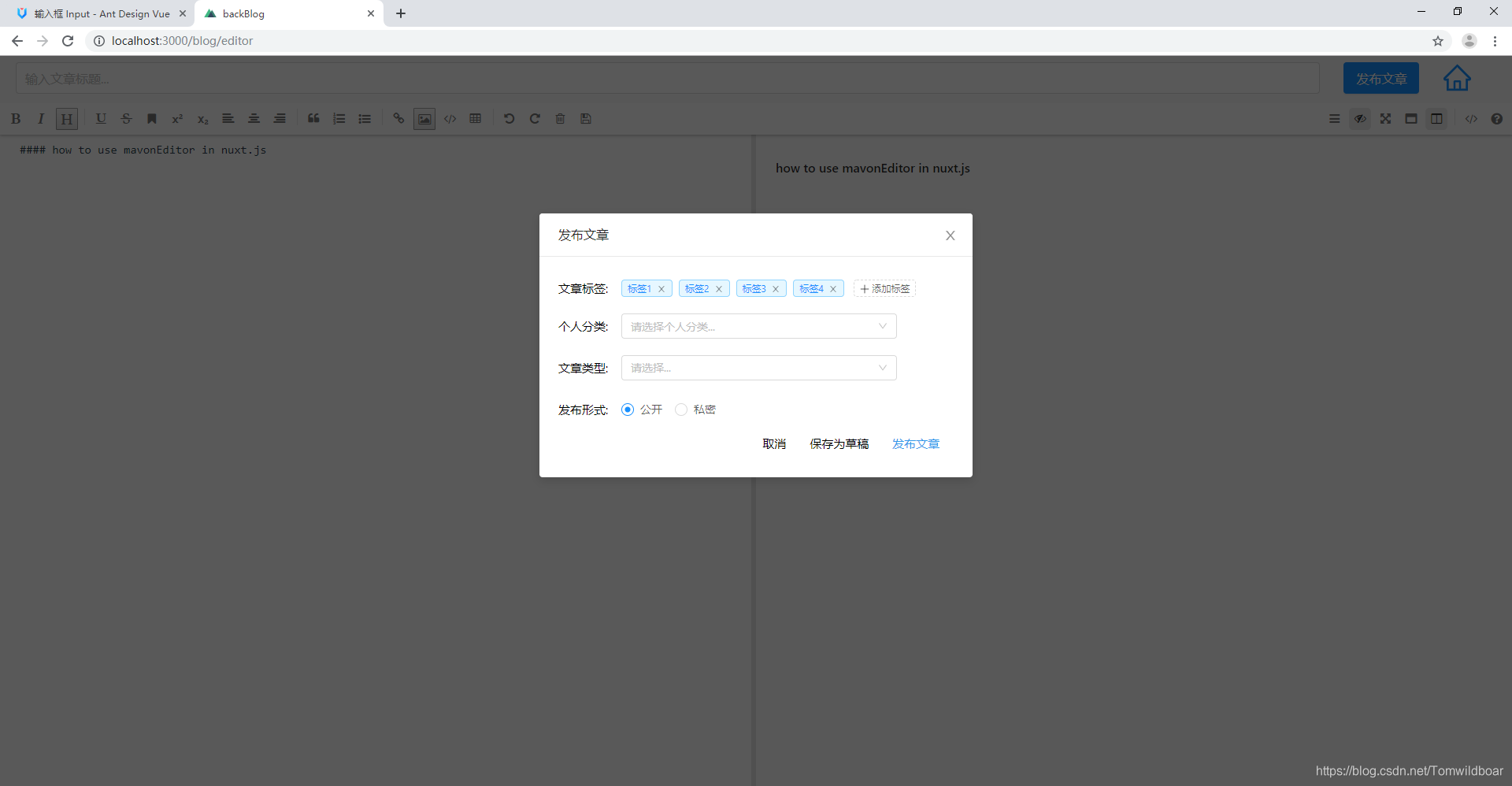Click 保存为草稿 button
The width and height of the screenshot is (1512, 786).
click(839, 444)
